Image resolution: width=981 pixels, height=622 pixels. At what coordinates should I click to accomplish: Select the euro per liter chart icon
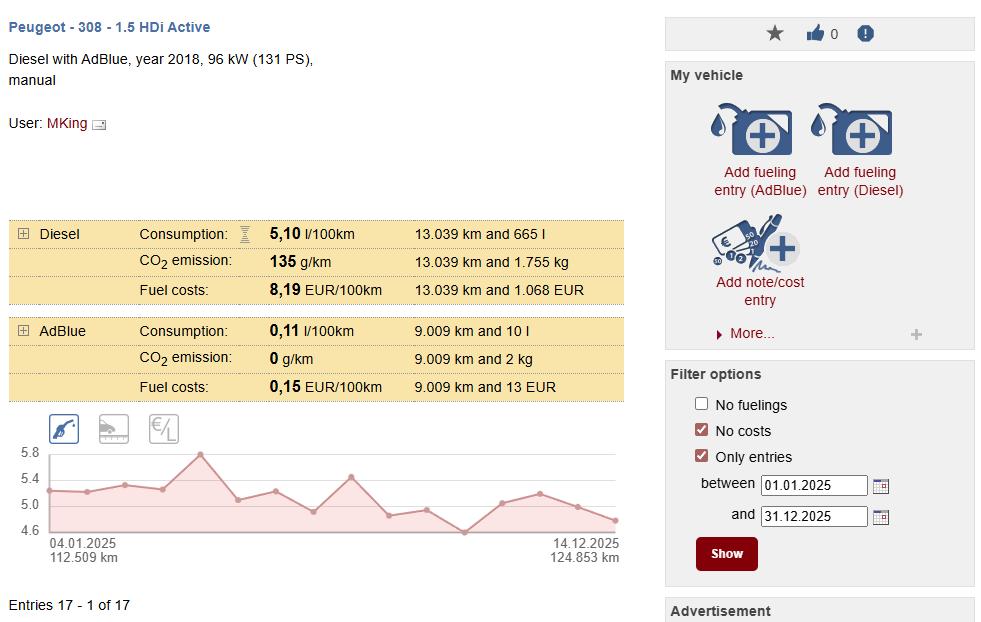[164, 429]
